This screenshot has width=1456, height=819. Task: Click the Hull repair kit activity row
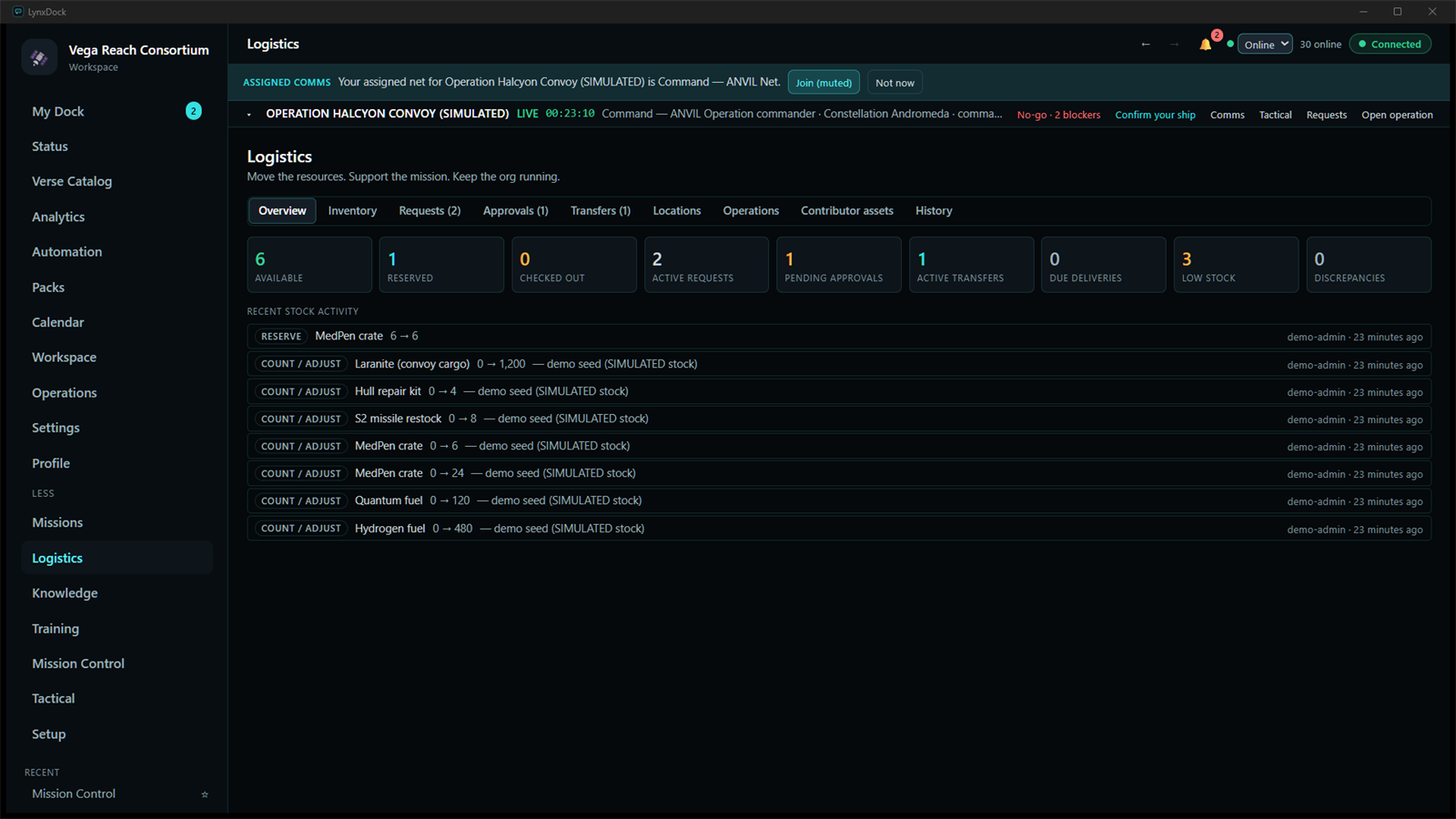click(x=839, y=391)
